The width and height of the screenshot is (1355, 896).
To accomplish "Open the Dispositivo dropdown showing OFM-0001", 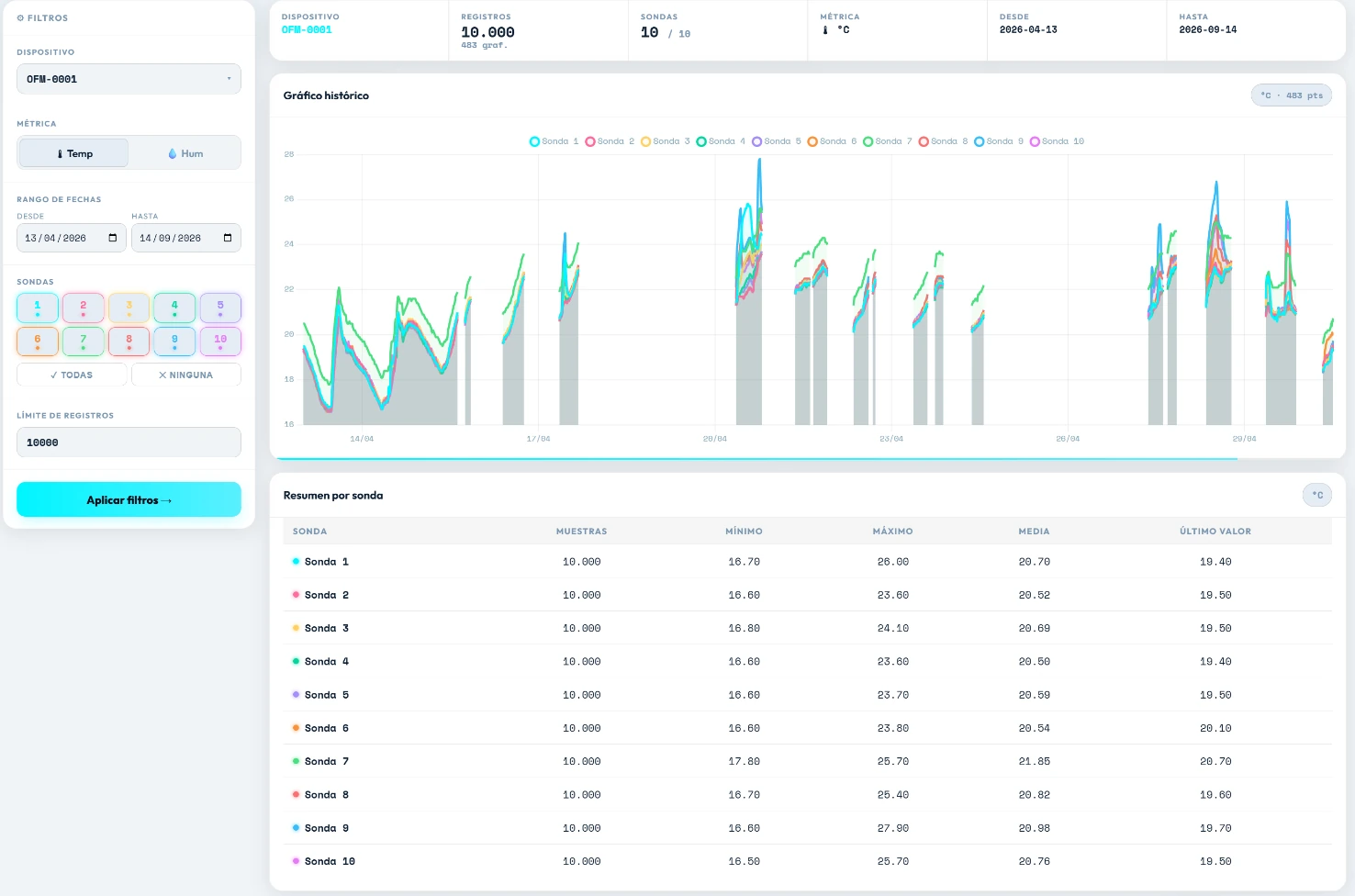I will click(x=129, y=79).
